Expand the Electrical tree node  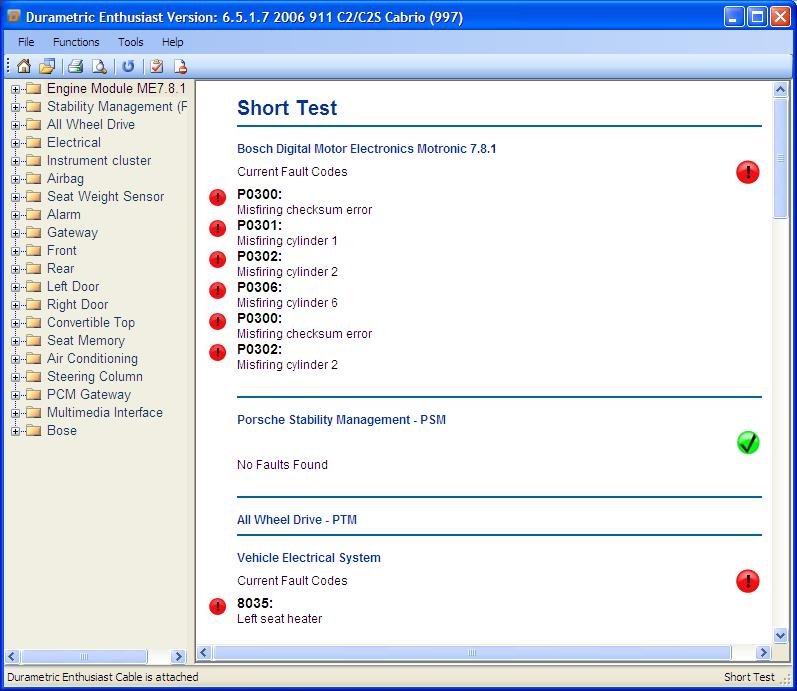point(15,143)
